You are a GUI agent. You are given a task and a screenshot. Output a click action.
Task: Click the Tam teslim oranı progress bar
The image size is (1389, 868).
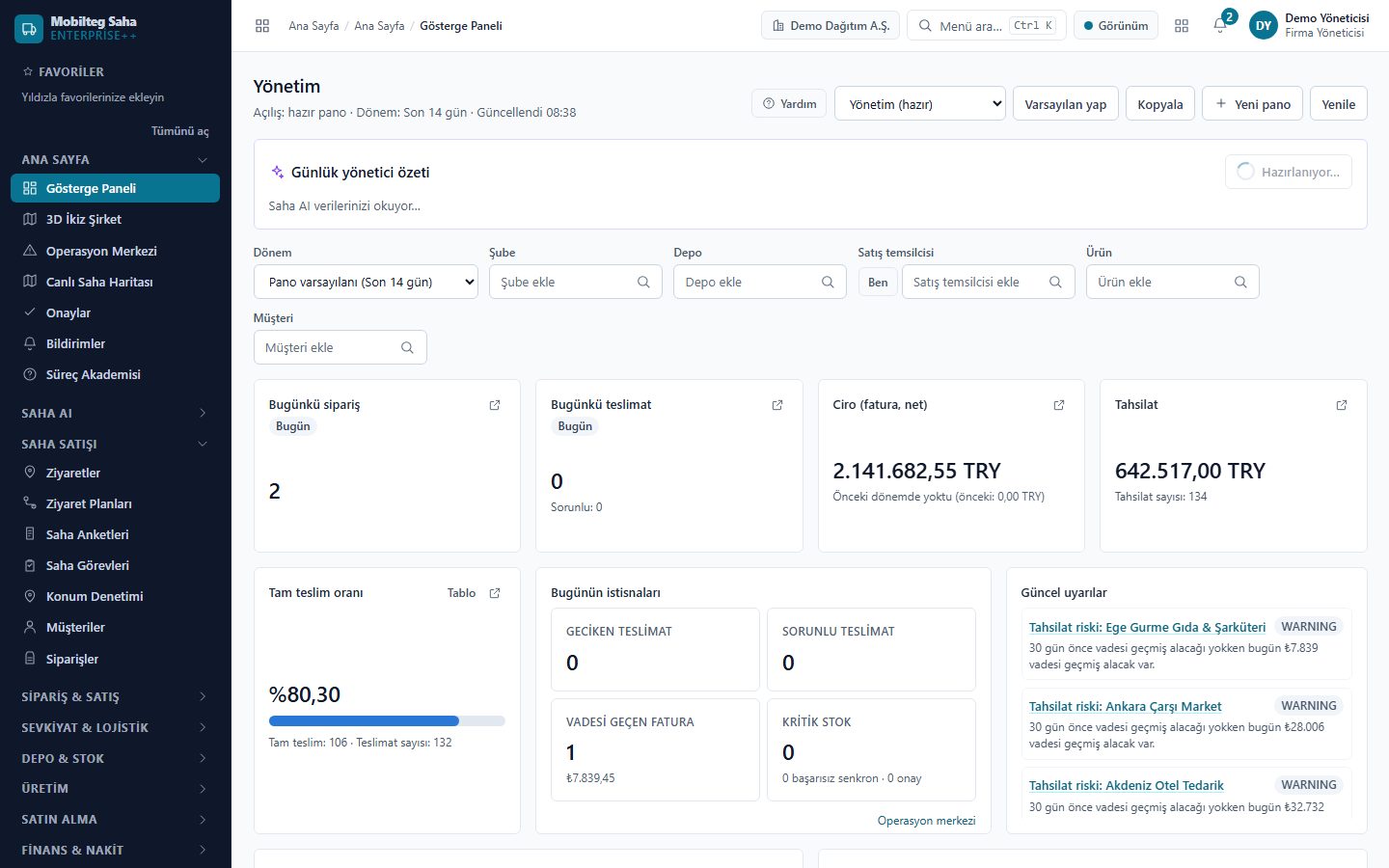coord(387,720)
